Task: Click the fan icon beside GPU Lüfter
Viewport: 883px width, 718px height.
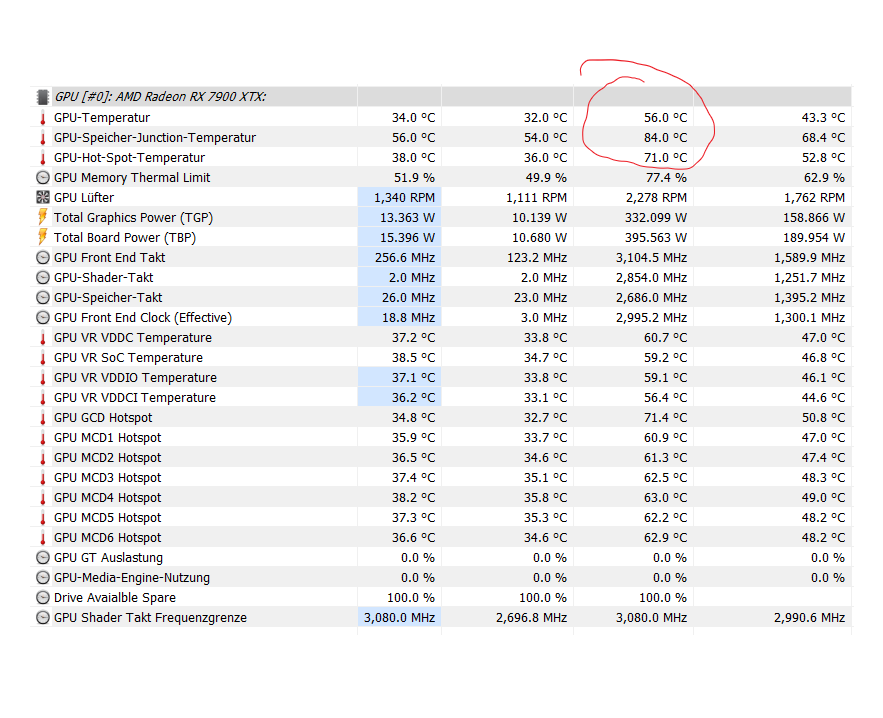Action: (x=42, y=198)
